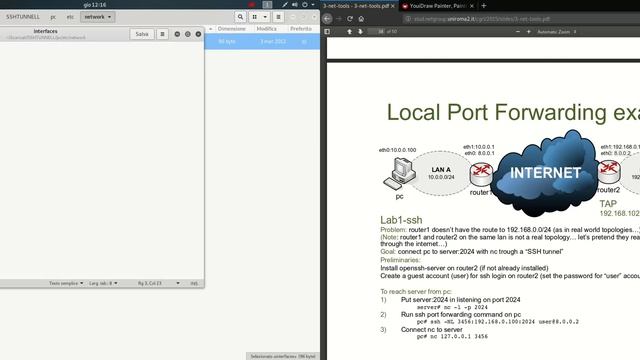Maximize the interfaces editor window
Screen dimensions: 640x360
click(188, 34)
